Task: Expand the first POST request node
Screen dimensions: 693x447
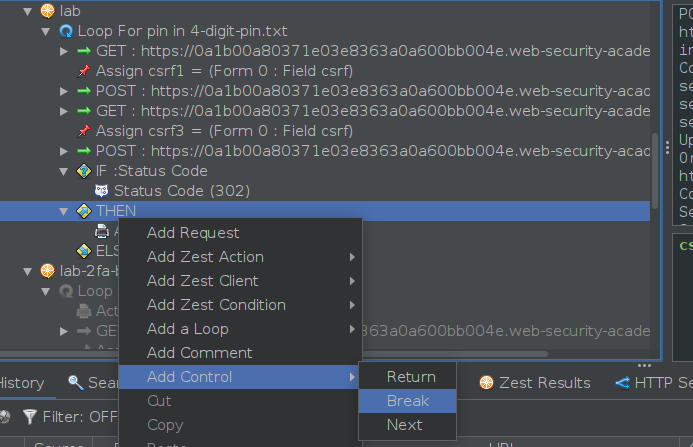Action: tap(65, 91)
